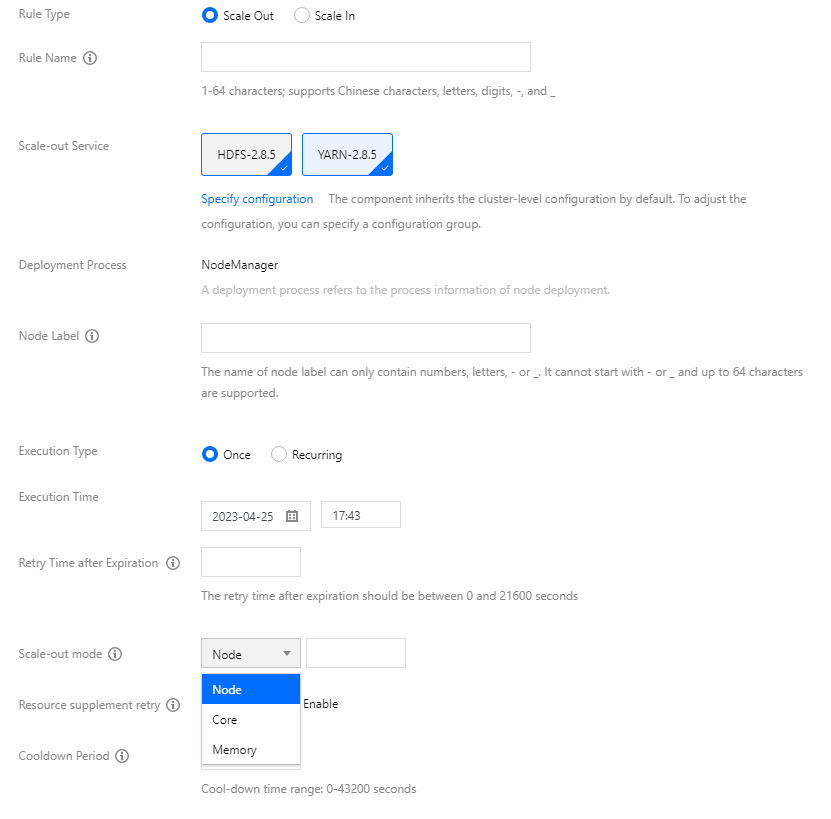Image resolution: width=831 pixels, height=819 pixels.
Task: Select the Scale Out rule type
Action: click(x=210, y=16)
